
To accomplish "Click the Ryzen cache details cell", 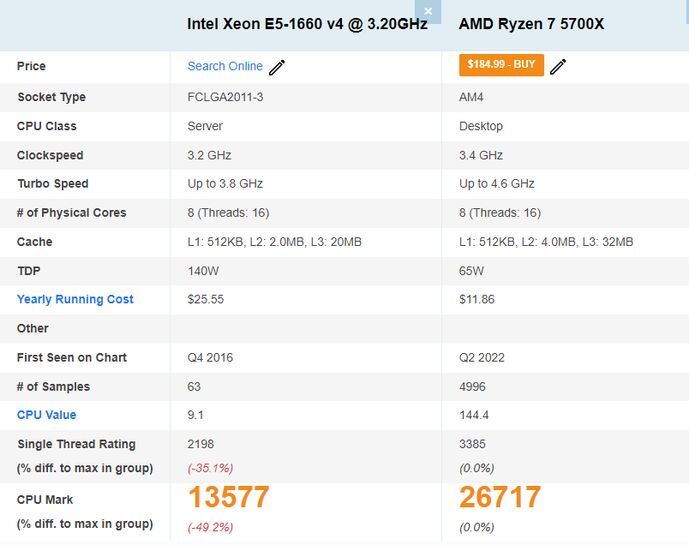I will (x=546, y=242).
